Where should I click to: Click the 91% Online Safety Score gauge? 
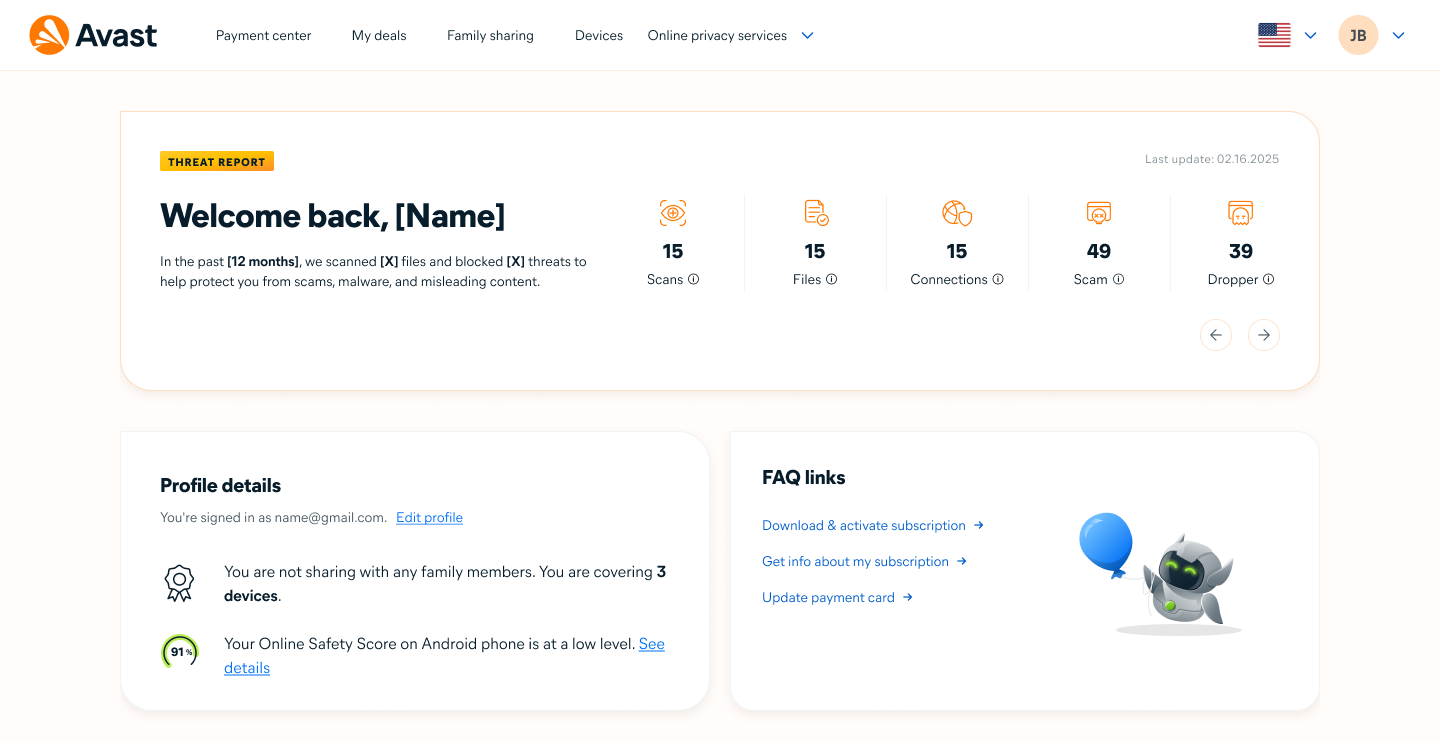(180, 652)
